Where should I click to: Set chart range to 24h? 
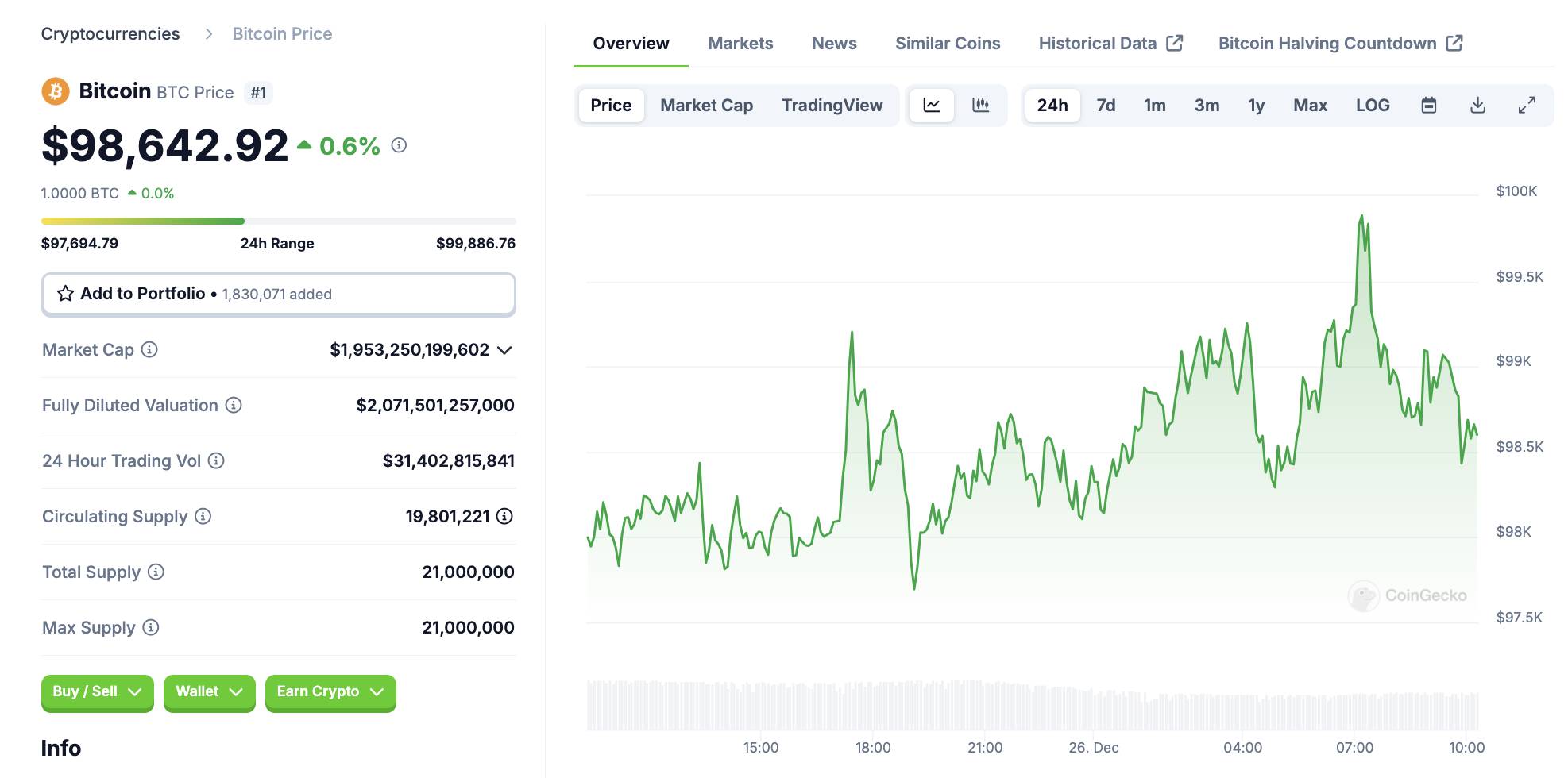coord(1052,105)
